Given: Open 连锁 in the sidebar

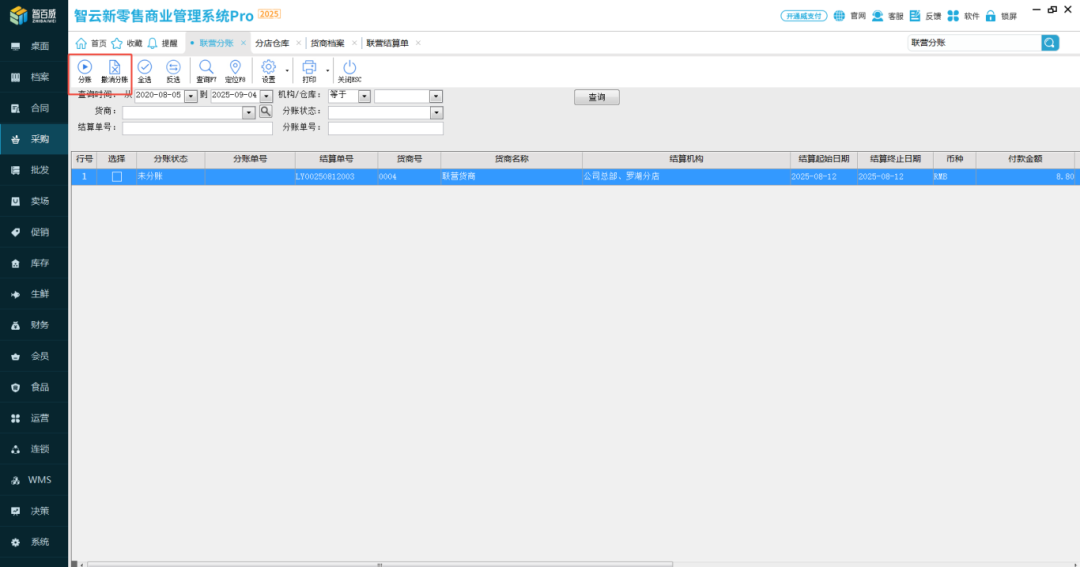Looking at the screenshot, I should click(x=34, y=449).
